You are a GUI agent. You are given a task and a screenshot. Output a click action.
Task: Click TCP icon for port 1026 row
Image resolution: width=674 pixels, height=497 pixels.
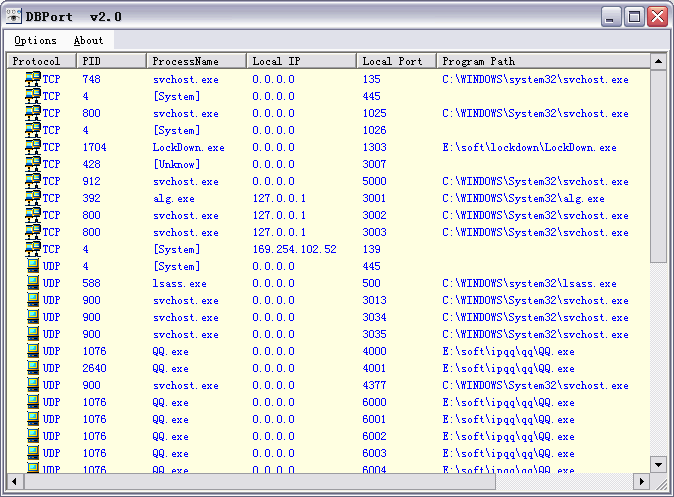tap(33, 130)
